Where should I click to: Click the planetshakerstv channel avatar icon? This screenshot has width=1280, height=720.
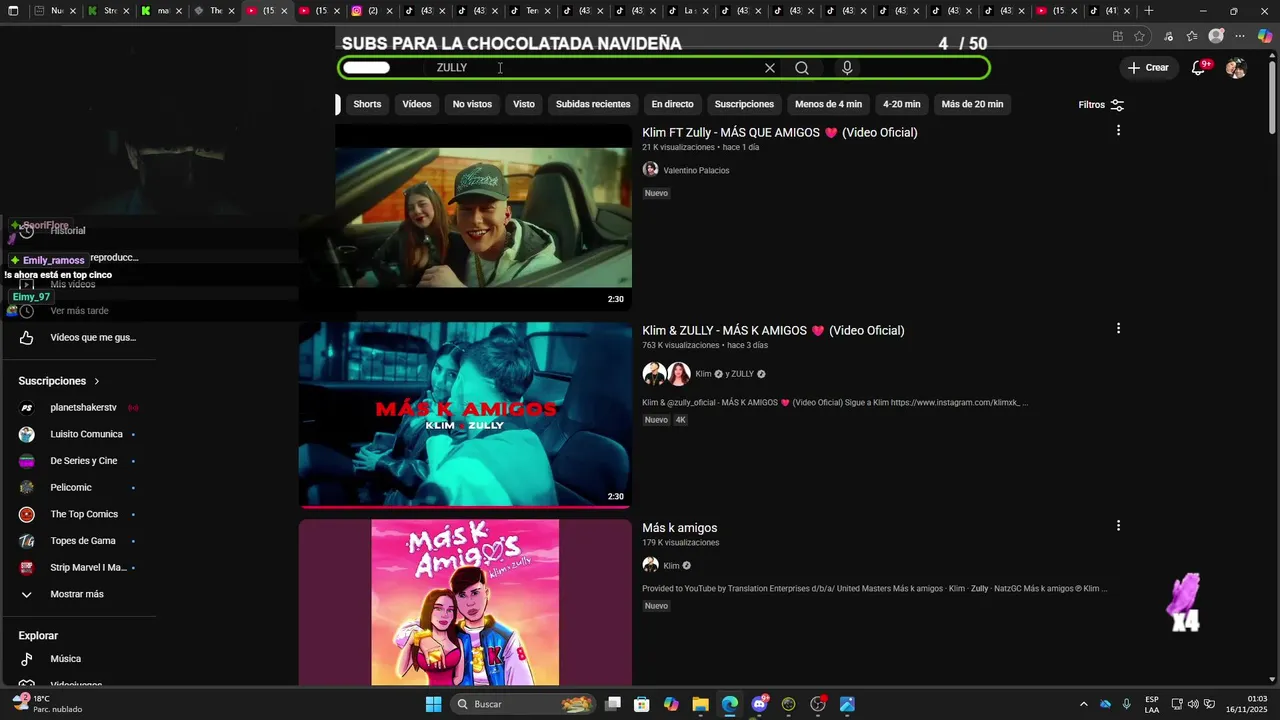[x=27, y=408]
